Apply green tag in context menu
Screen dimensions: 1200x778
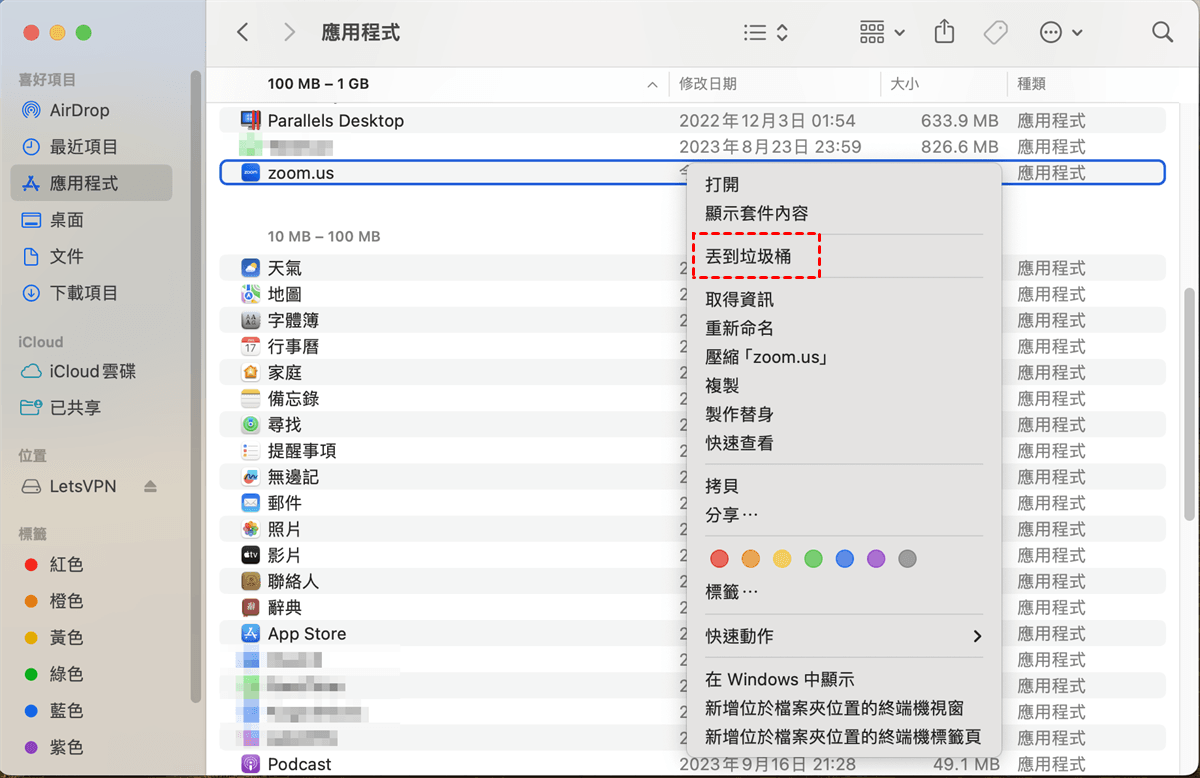[813, 559]
